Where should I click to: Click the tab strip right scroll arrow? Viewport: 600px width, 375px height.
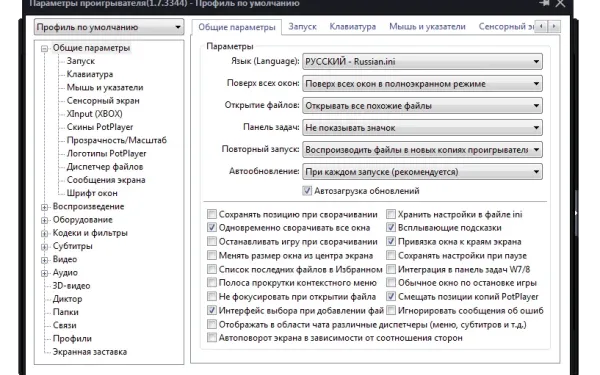[x=554, y=26]
